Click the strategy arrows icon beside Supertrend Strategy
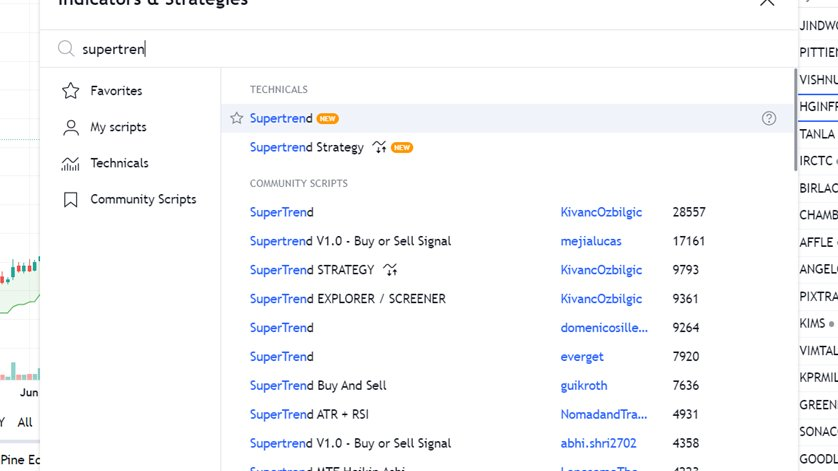Image resolution: width=838 pixels, height=471 pixels. [x=379, y=147]
